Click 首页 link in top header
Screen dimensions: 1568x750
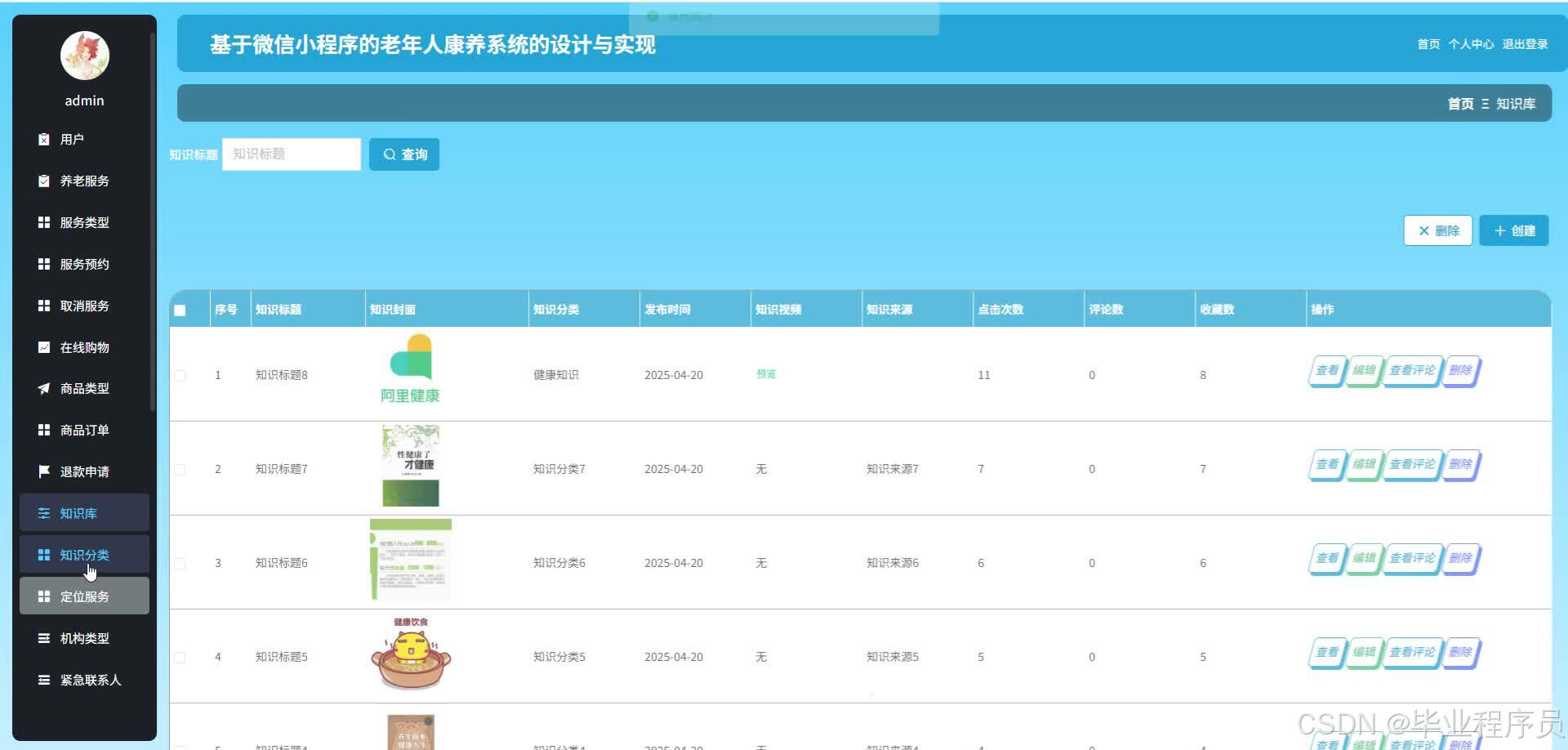click(1428, 44)
